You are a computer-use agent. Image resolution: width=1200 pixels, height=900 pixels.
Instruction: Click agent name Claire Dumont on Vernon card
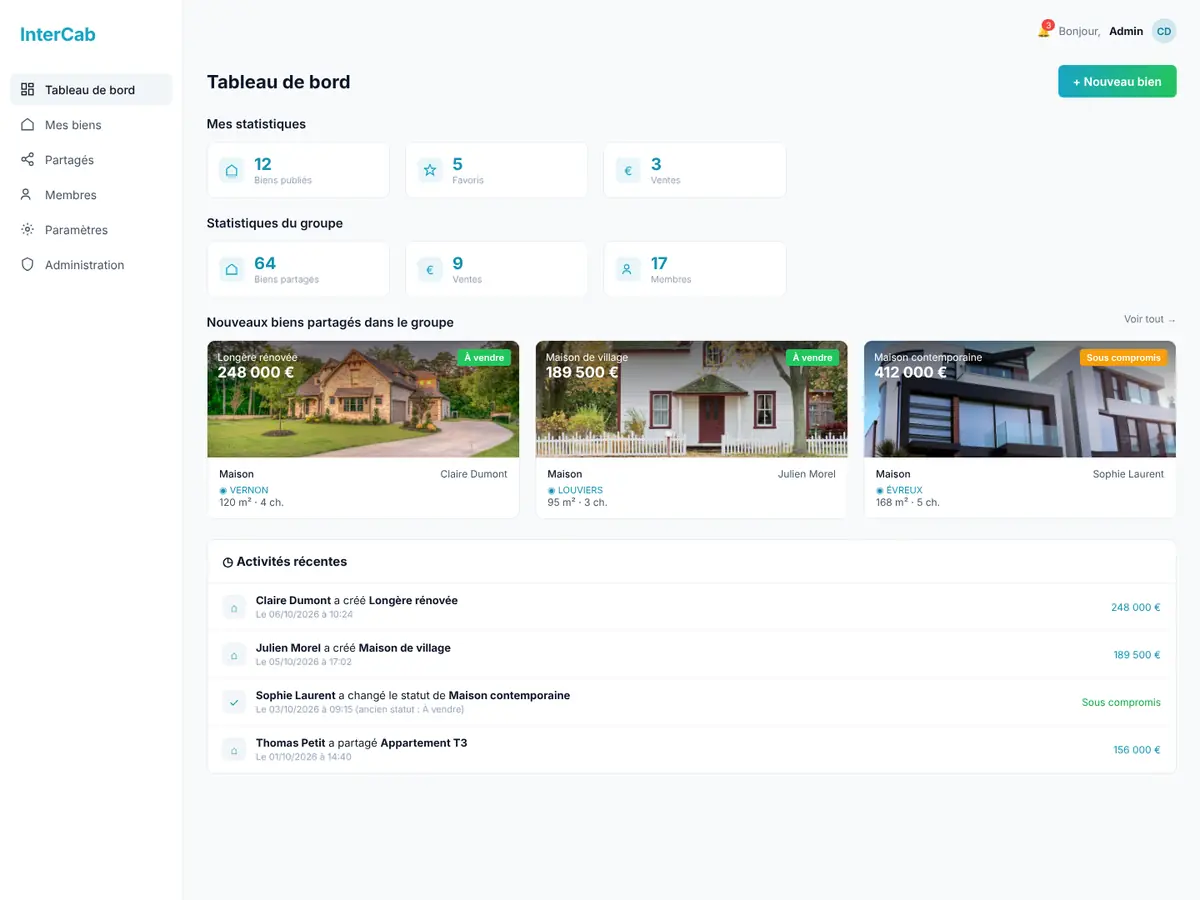474,474
